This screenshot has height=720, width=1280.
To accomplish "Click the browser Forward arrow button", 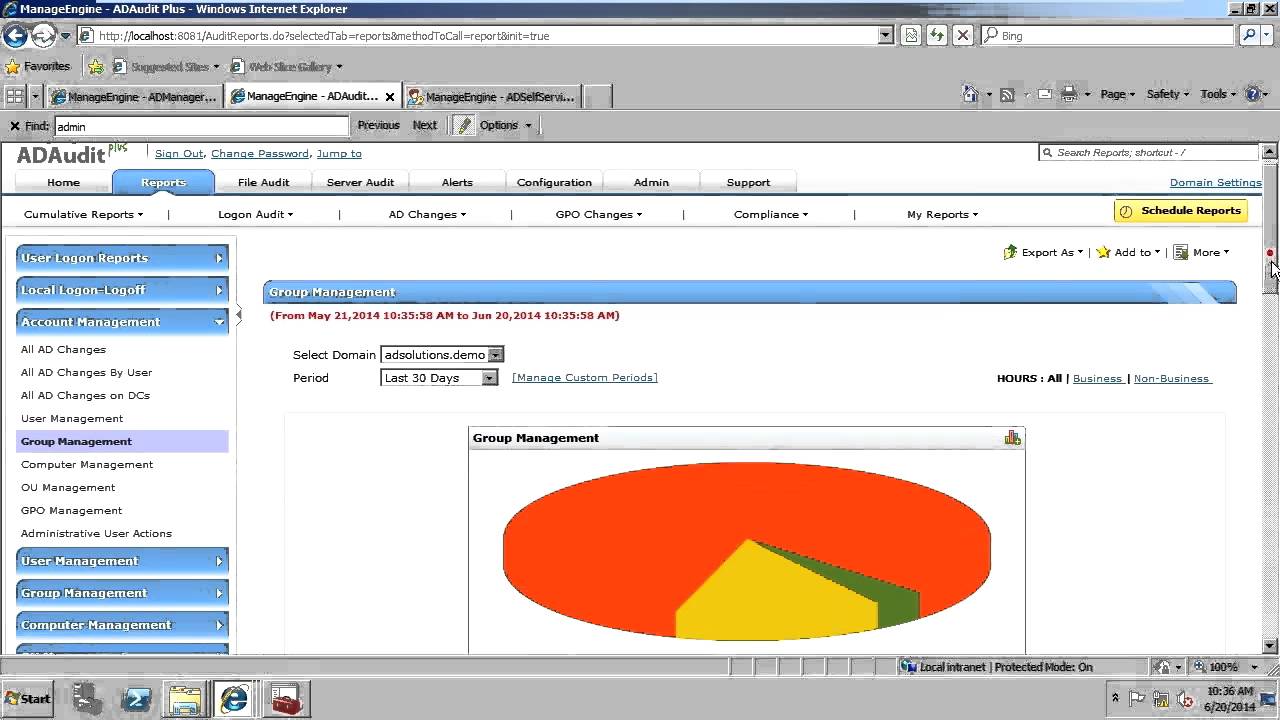I will coord(44,36).
